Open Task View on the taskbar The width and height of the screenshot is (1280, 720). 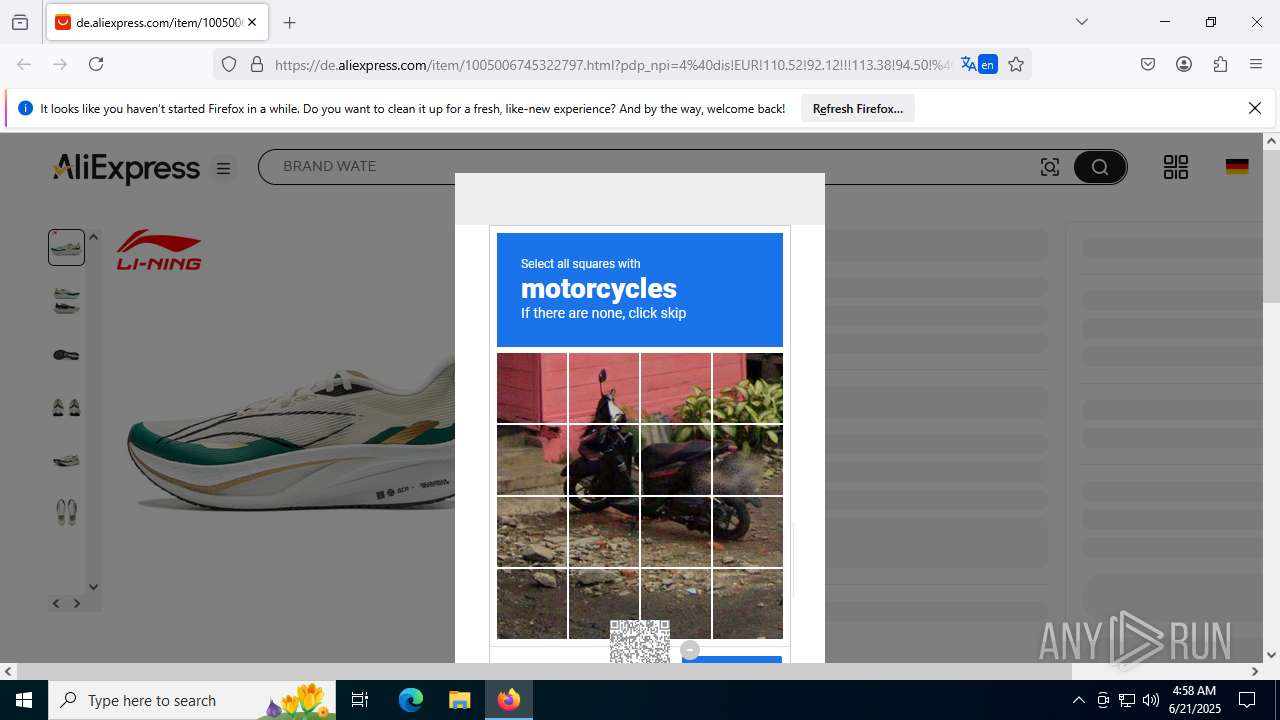[x=360, y=700]
